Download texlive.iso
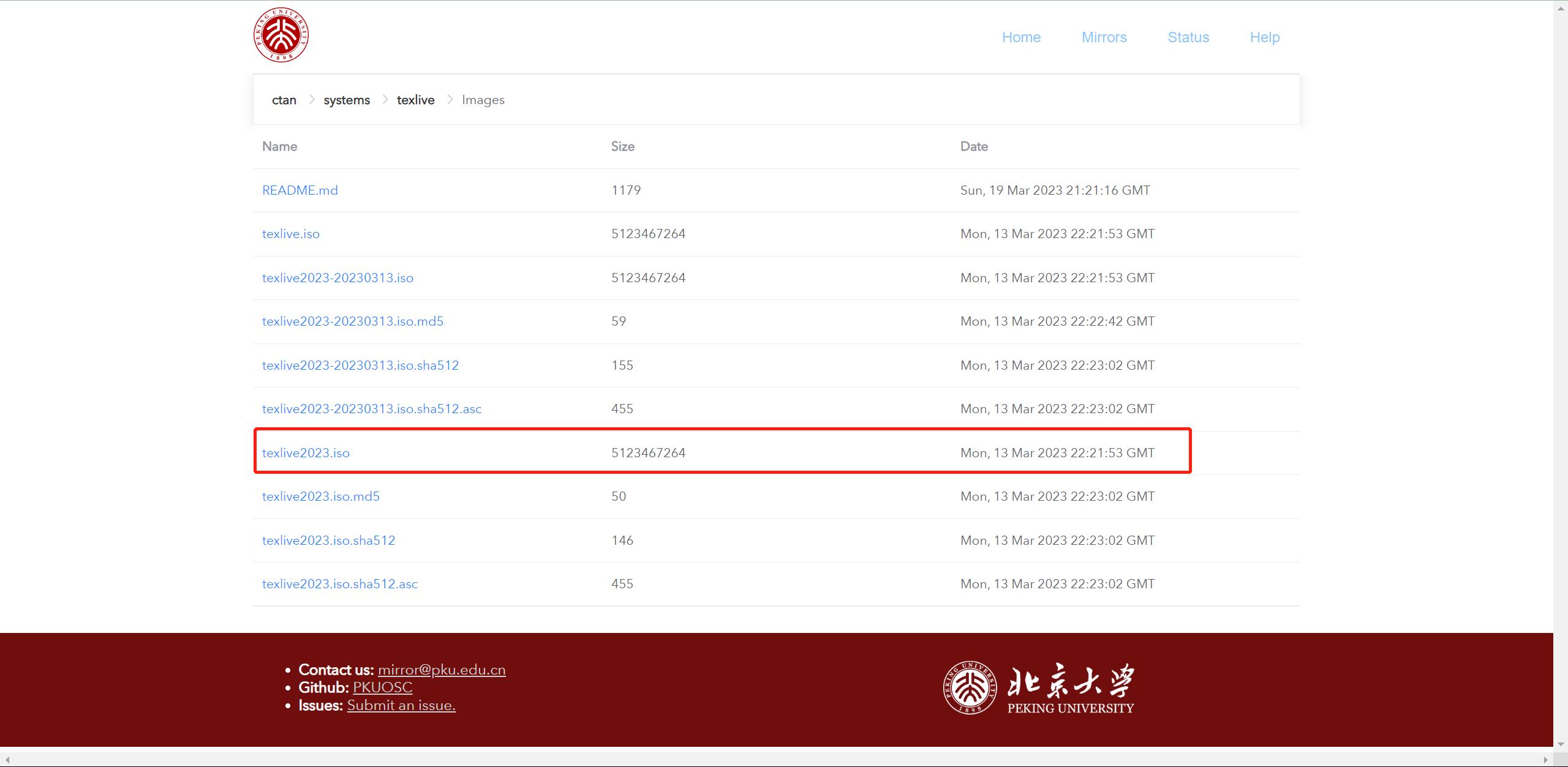 (x=291, y=234)
